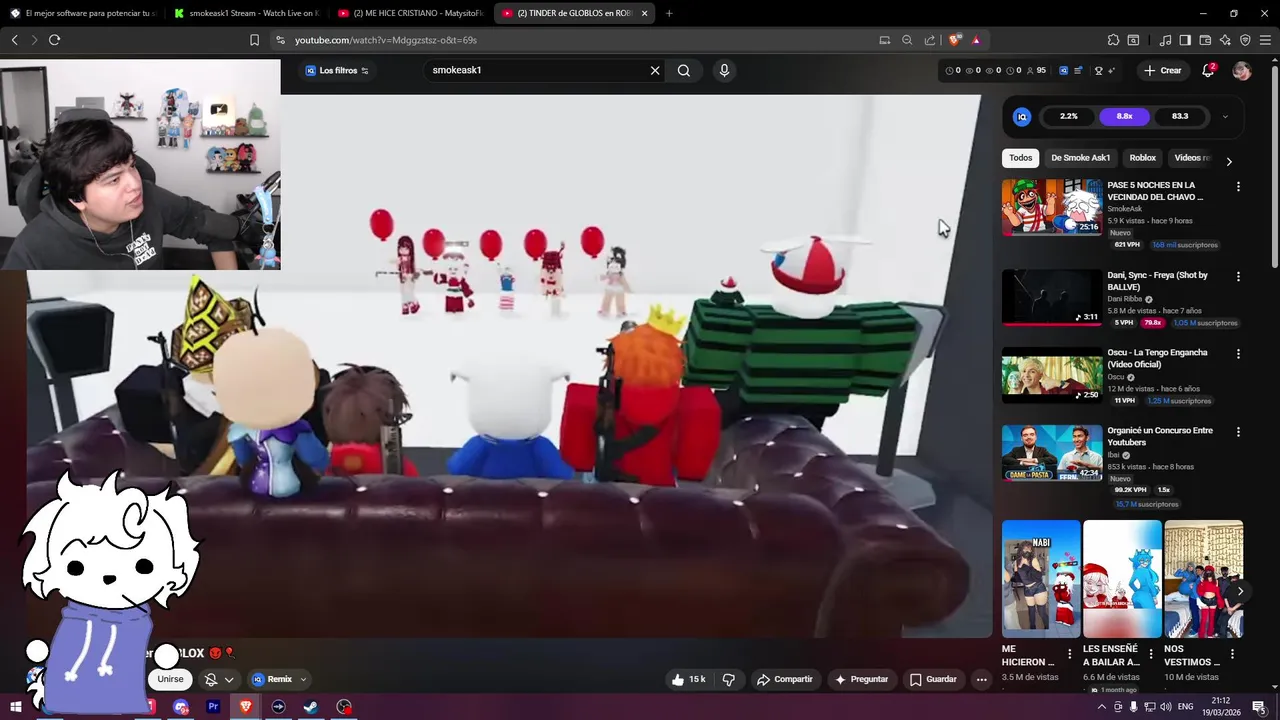Reload the current YouTube page
1280x720 pixels.
tap(54, 40)
